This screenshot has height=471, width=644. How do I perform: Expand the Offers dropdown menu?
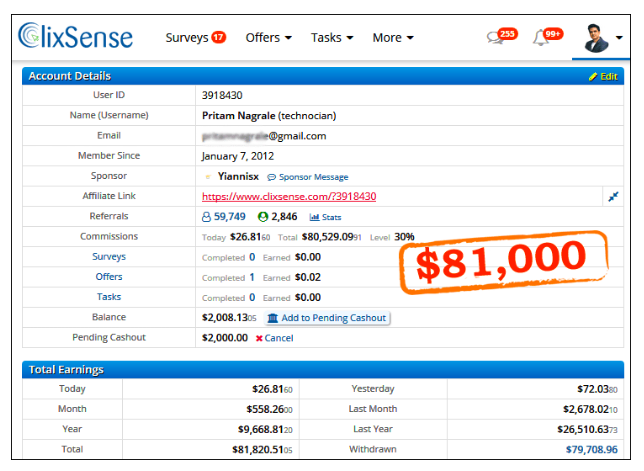click(268, 38)
